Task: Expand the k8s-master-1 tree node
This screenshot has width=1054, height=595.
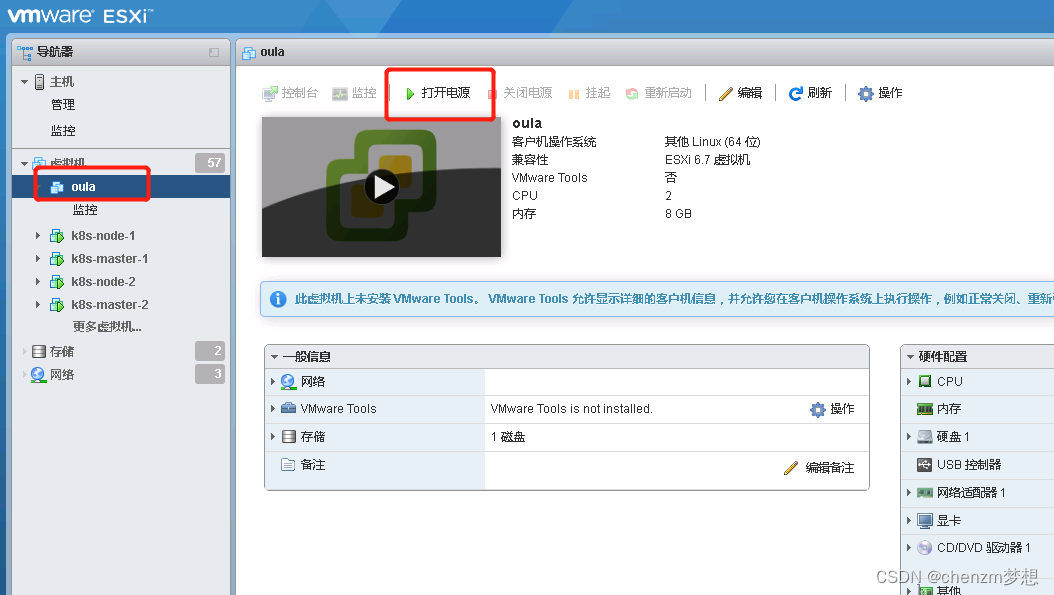Action: (x=38, y=258)
